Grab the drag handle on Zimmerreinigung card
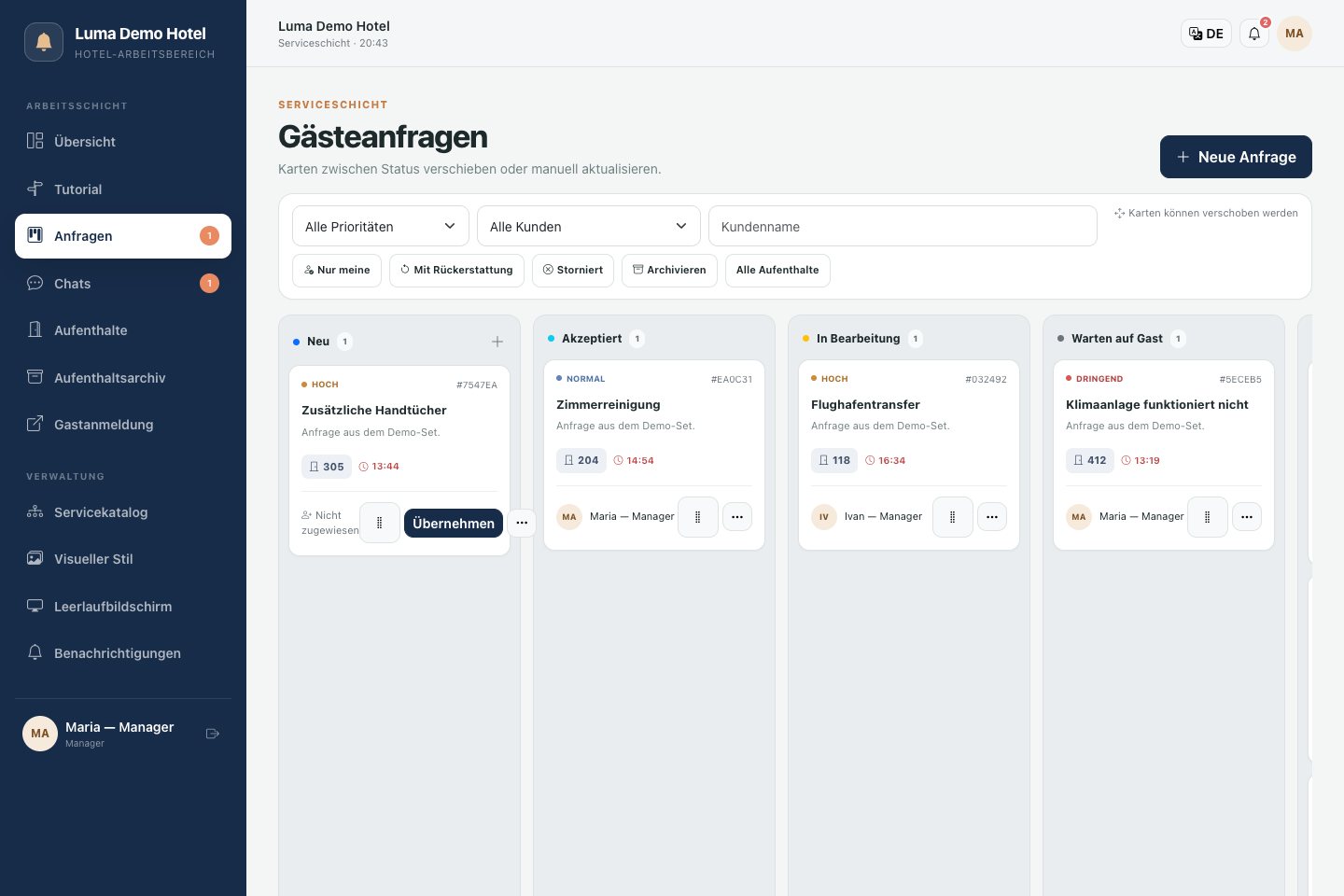 (698, 516)
